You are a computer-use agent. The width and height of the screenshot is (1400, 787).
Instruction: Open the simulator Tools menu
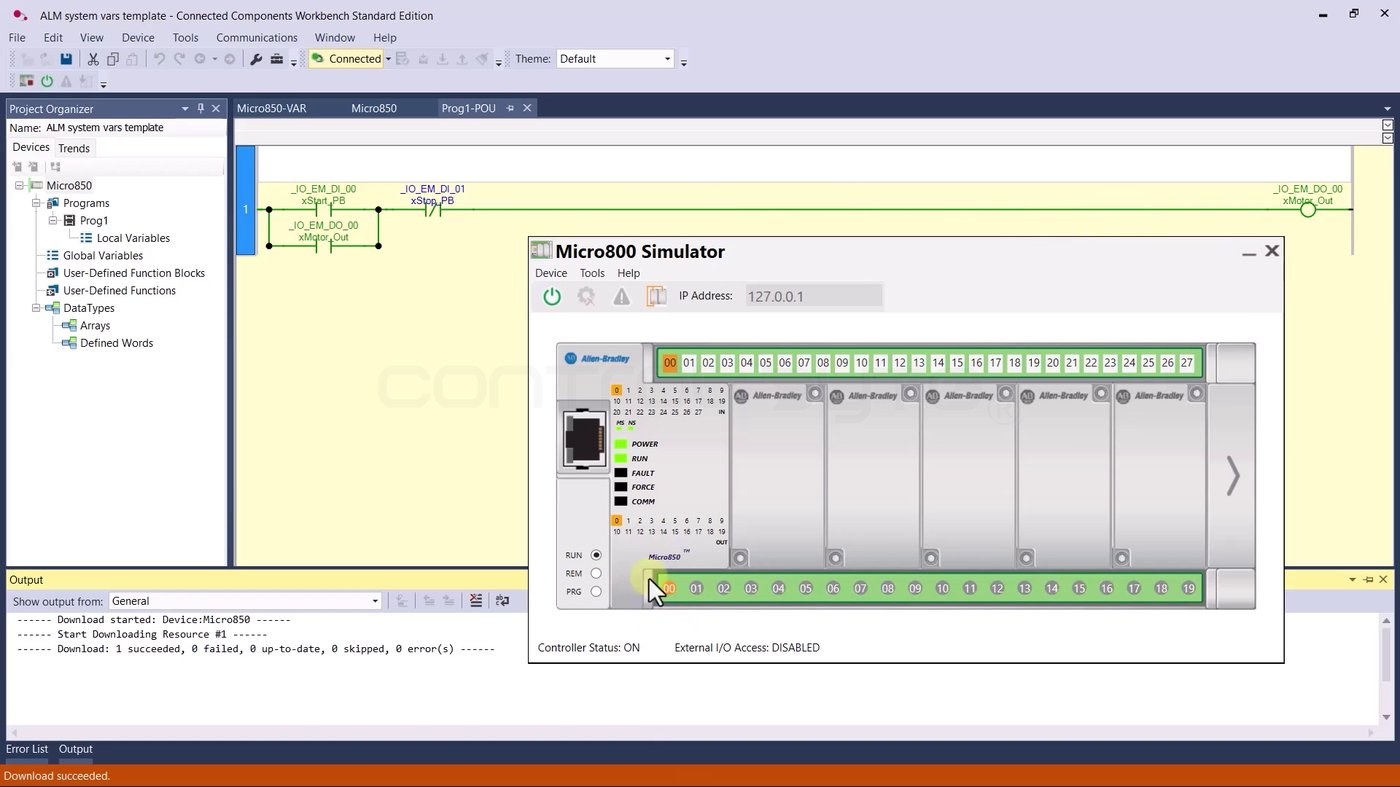[x=592, y=273]
